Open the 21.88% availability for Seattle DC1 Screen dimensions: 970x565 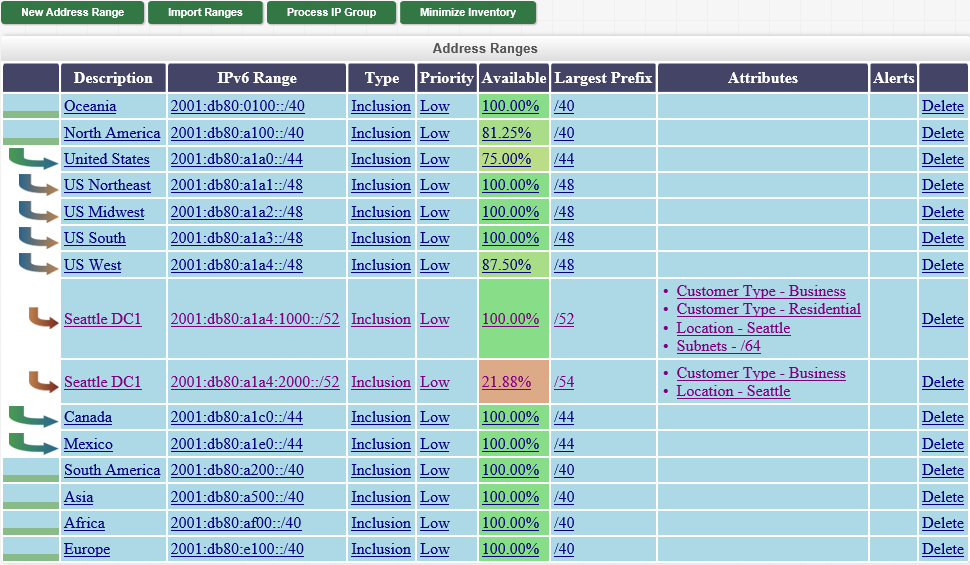506,382
